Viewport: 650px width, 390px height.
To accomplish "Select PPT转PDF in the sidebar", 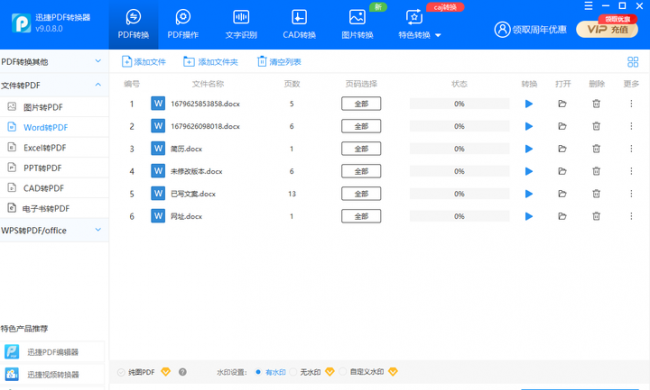I will [x=54, y=168].
